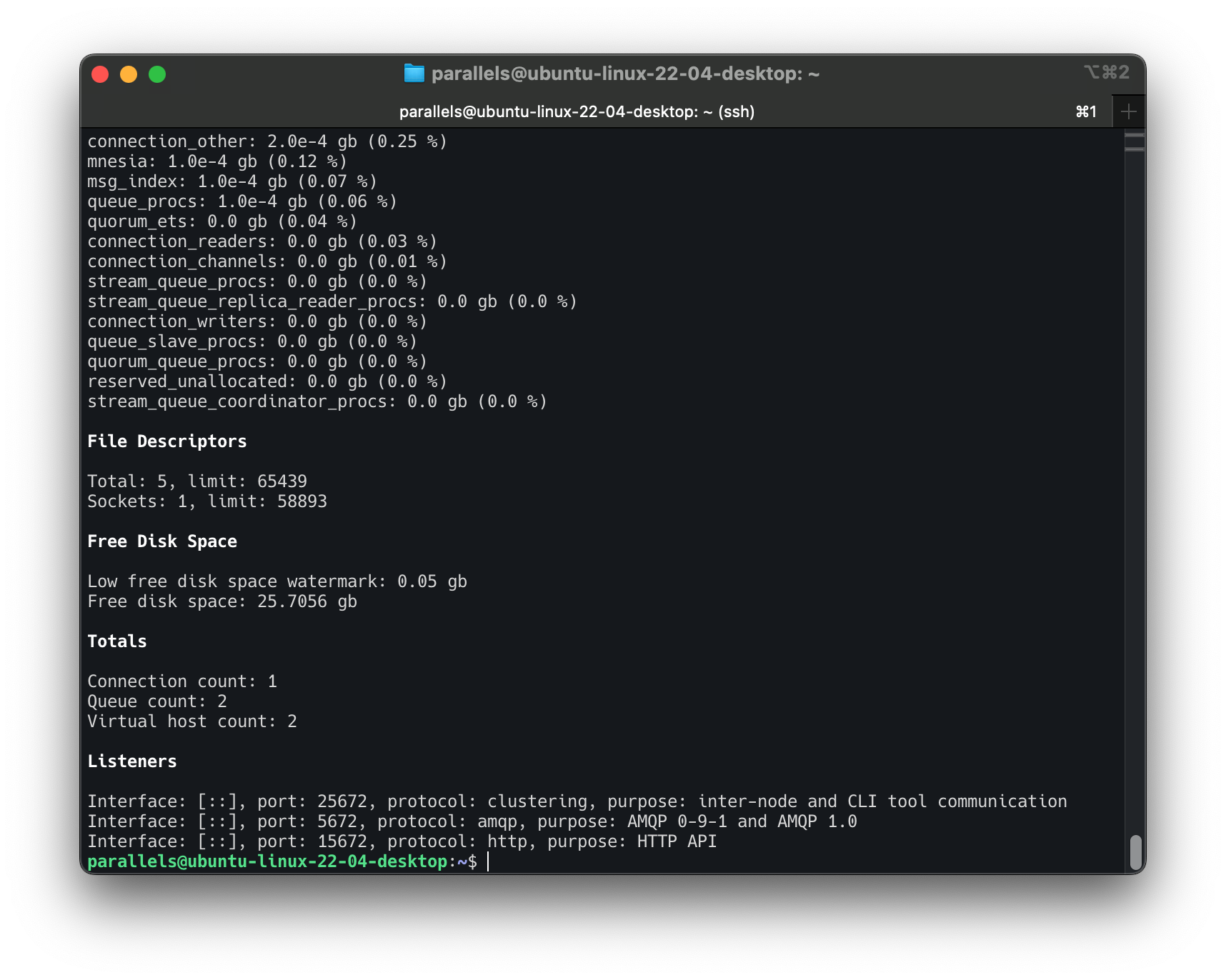1226x980 pixels.
Task: Click the ⌘1 shortcut badge on the tab
Action: [x=1085, y=111]
